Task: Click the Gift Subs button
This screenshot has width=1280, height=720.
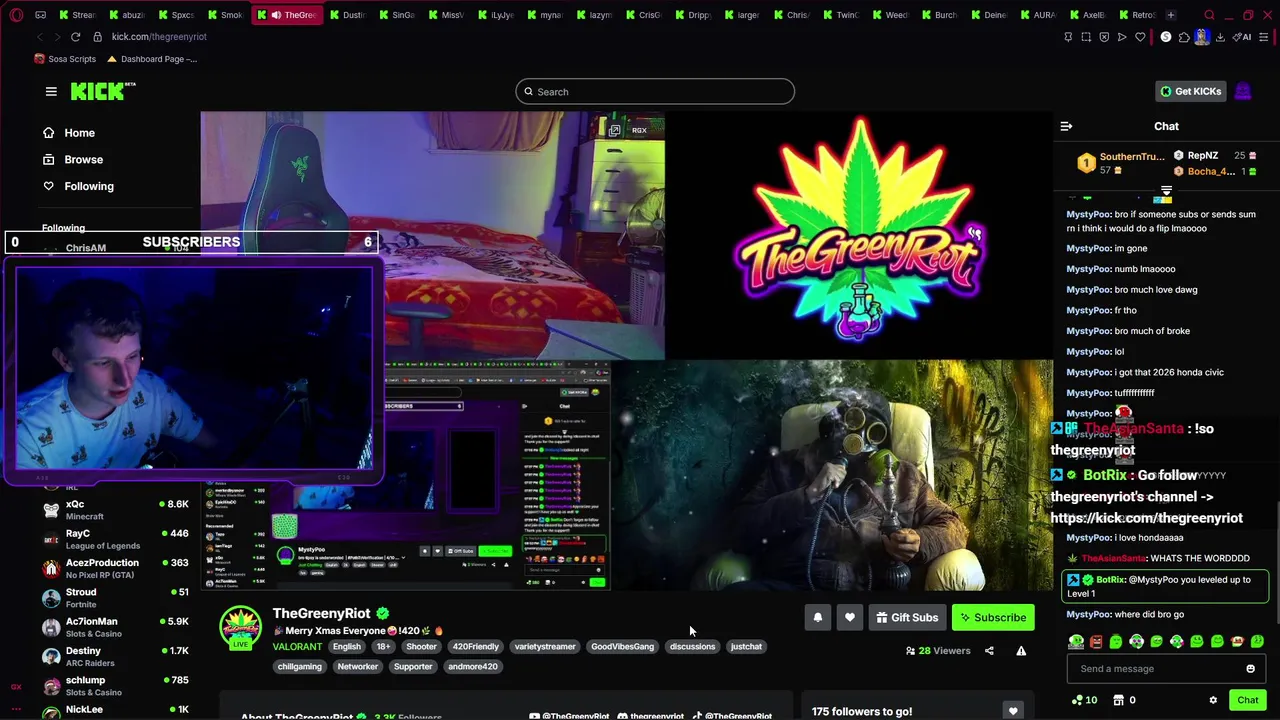Action: (907, 618)
